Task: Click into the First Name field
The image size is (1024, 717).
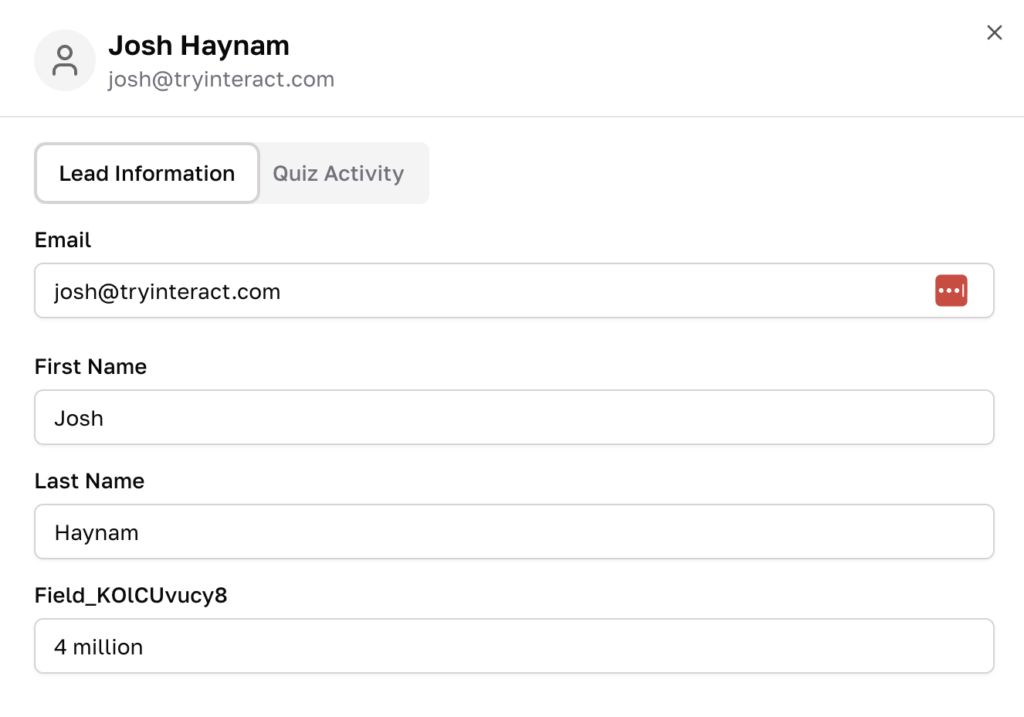Action: coord(514,418)
